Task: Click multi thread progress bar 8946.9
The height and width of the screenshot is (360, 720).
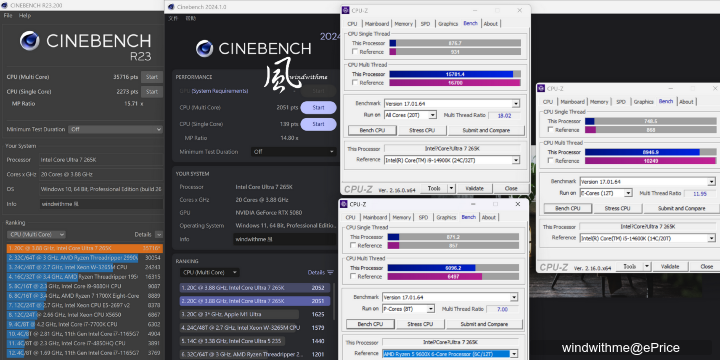Action: 651,152
